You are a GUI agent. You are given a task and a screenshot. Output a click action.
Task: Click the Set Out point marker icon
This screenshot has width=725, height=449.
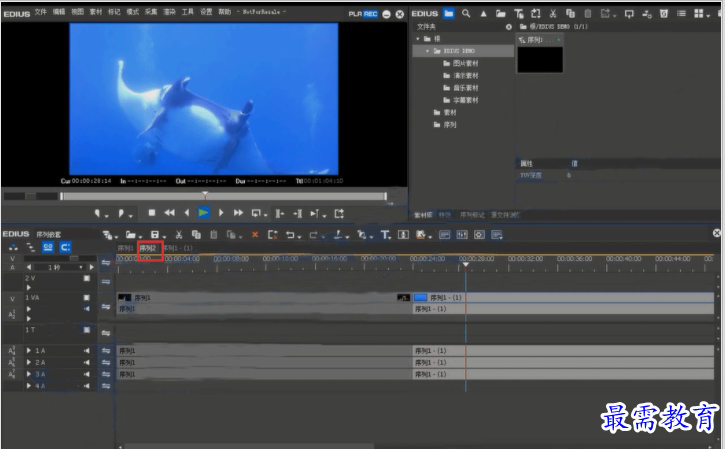pos(121,213)
